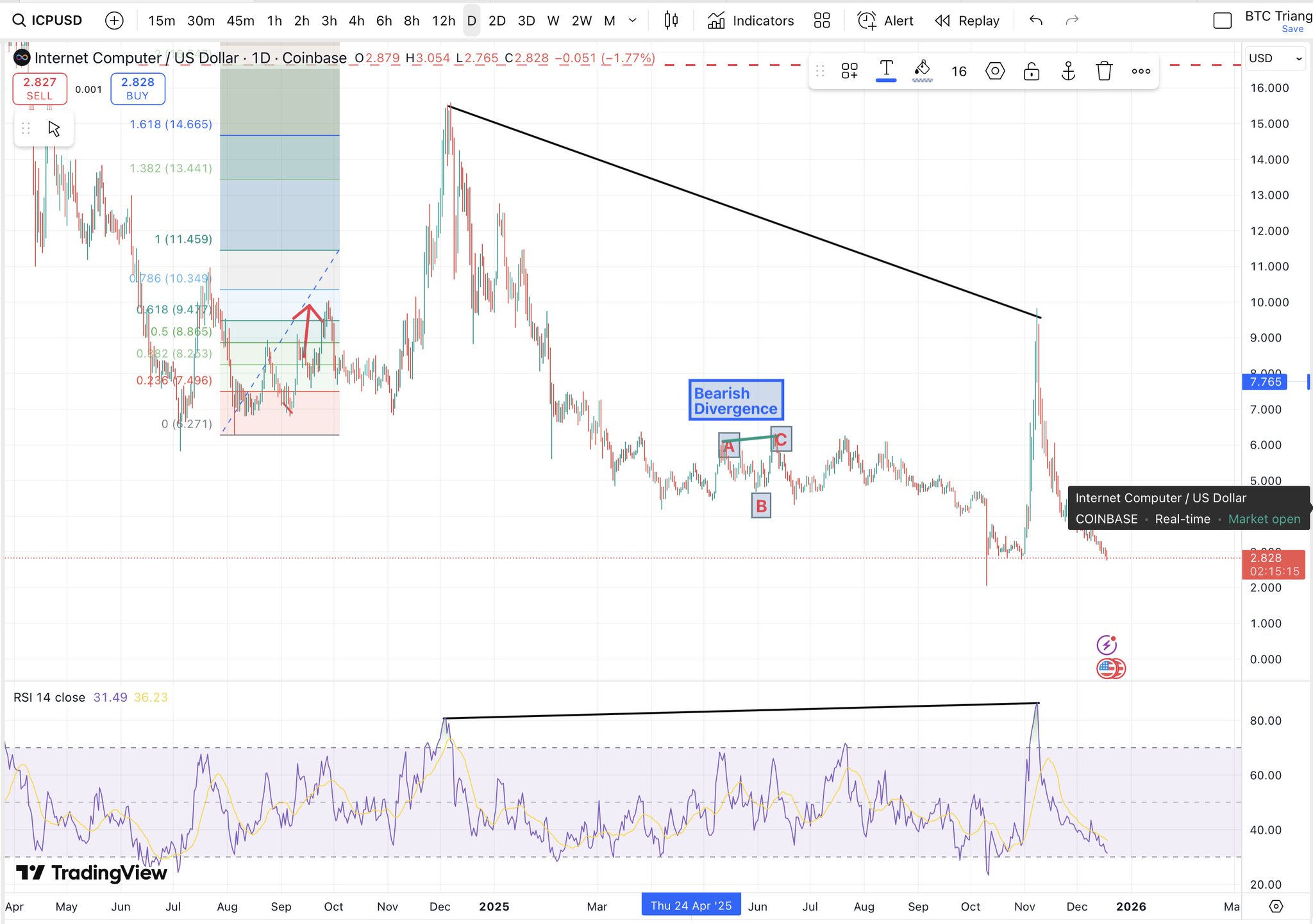The width and height of the screenshot is (1313, 924).
Task: Expand the more timeframes chevron
Action: [633, 21]
